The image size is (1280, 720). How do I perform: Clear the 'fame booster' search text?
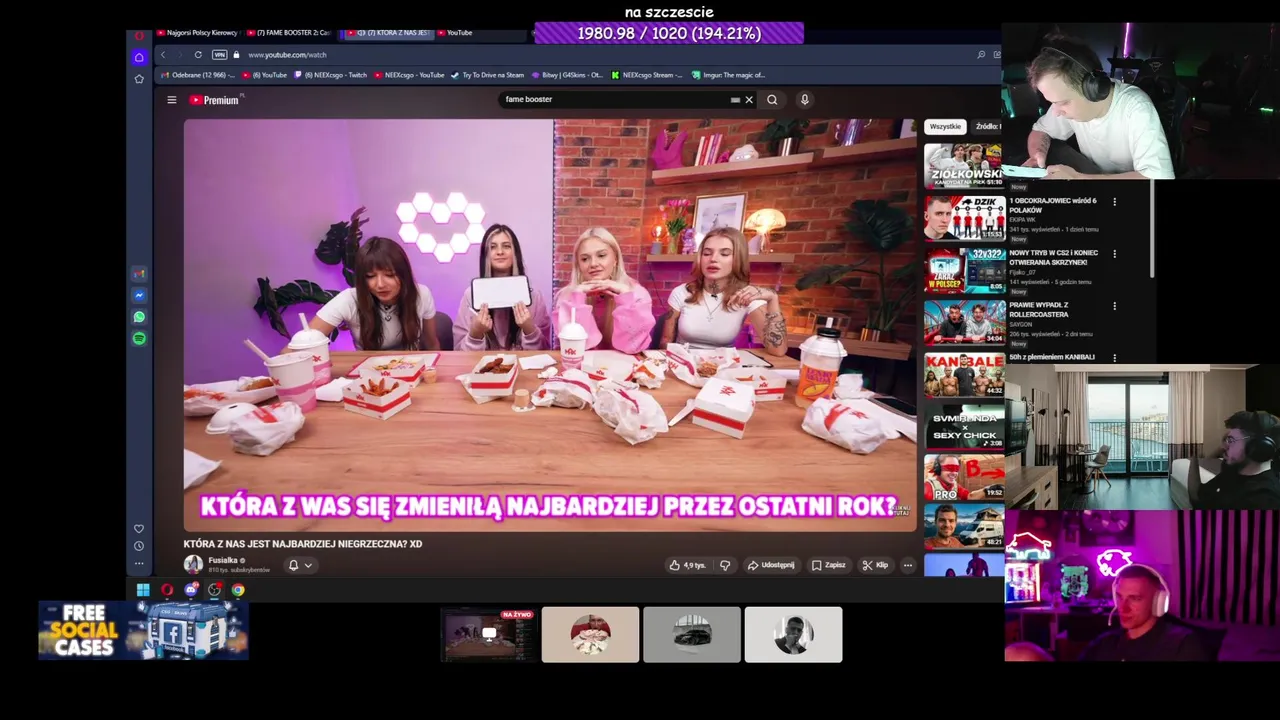click(748, 100)
